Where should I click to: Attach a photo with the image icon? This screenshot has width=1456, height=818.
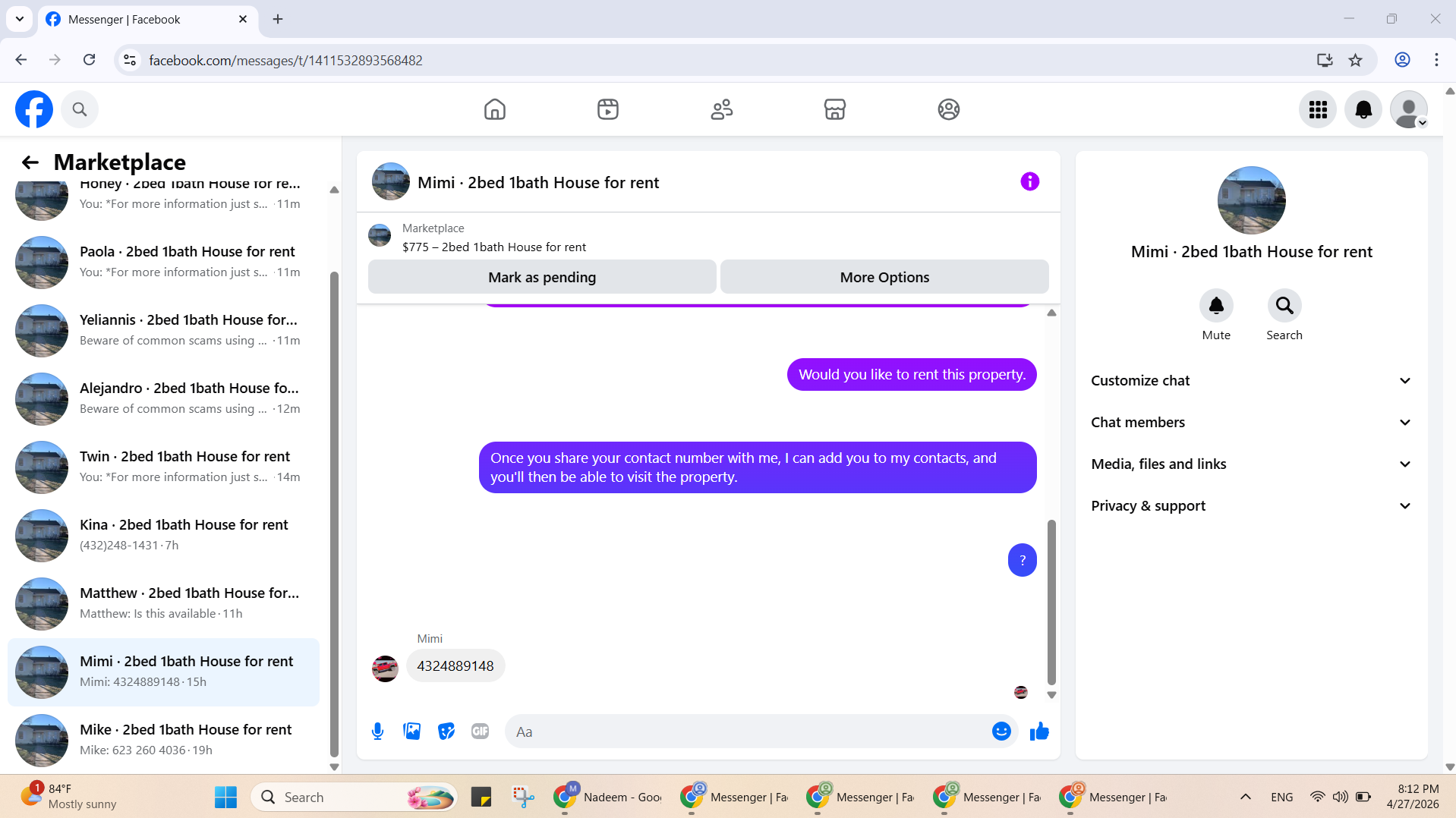click(x=412, y=731)
